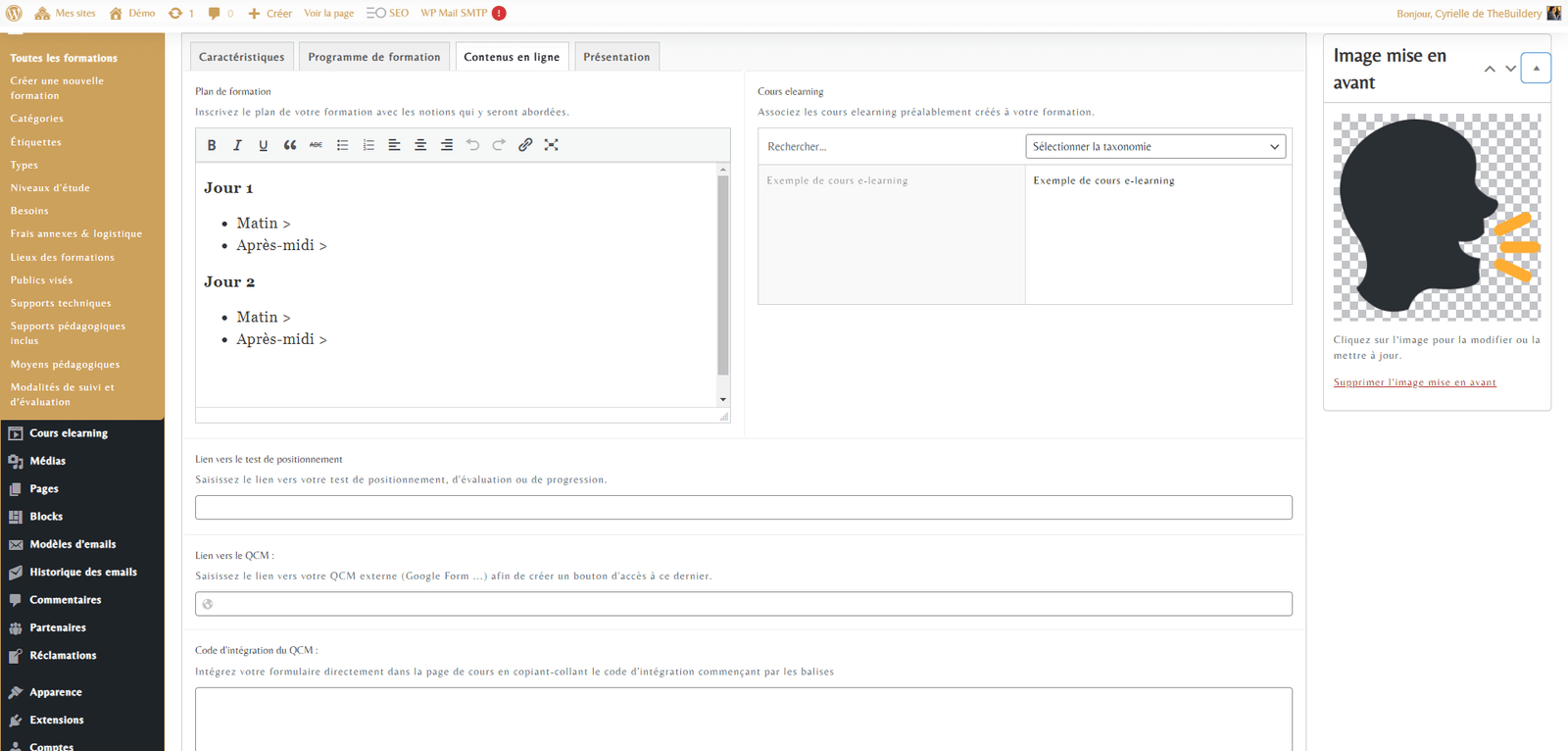Insert a numbered list

coord(368,145)
